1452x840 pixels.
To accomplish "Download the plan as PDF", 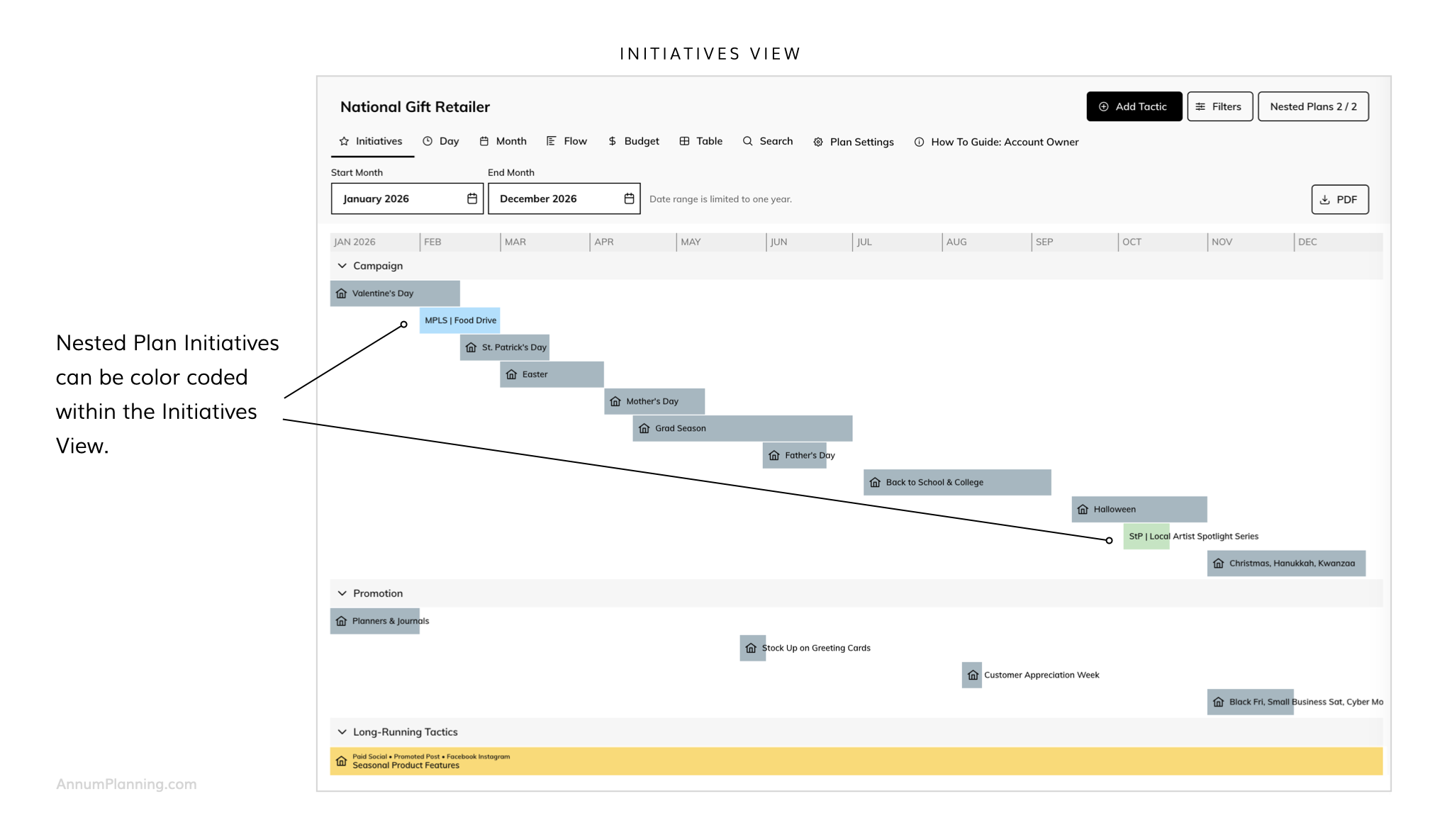I will [1339, 199].
